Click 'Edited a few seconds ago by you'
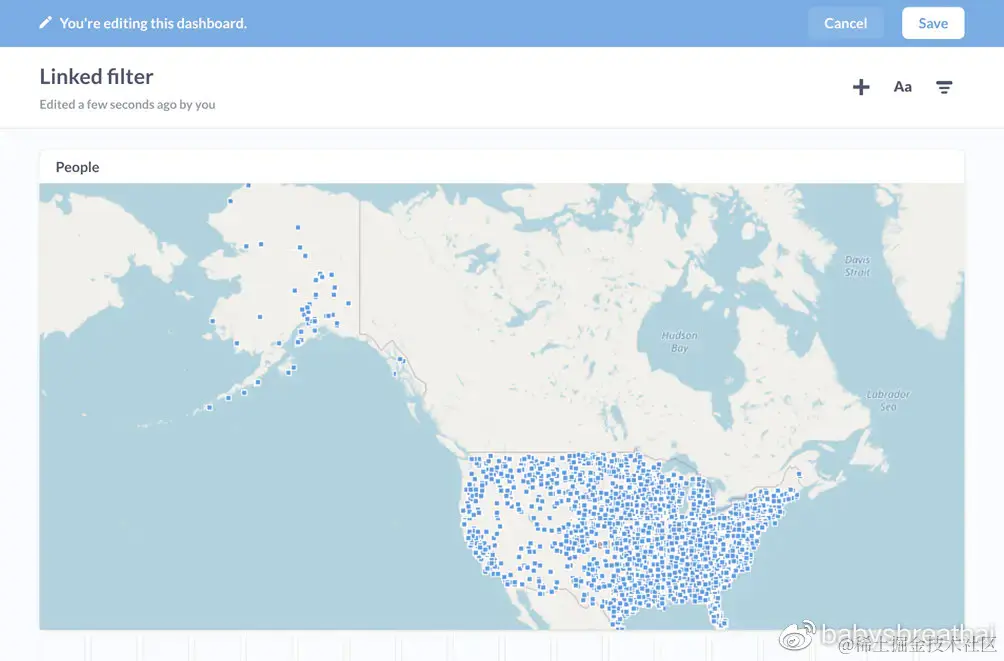Image resolution: width=1004 pixels, height=661 pixels. [127, 104]
